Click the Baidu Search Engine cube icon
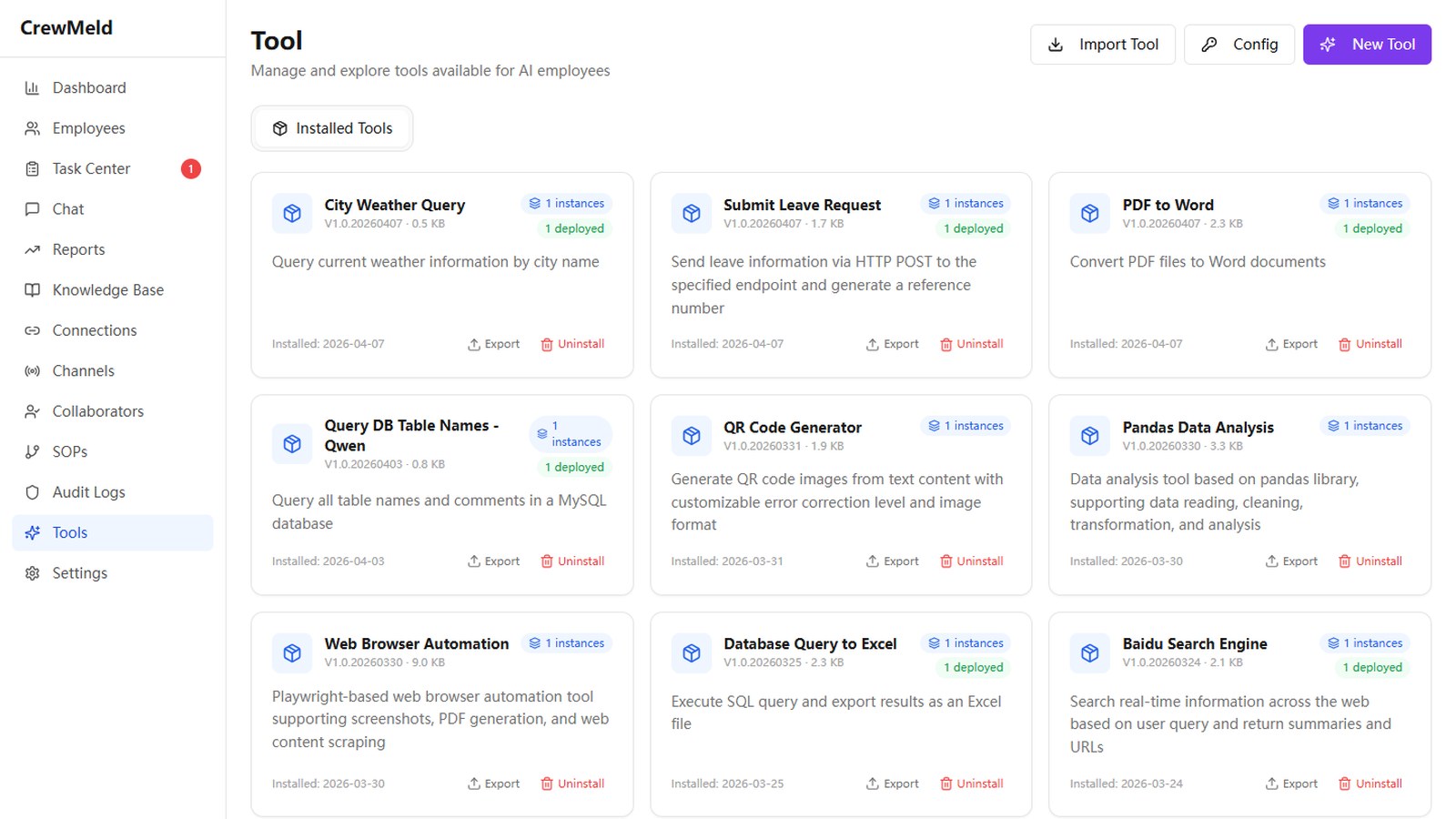The height and width of the screenshot is (819, 1456). (1090, 652)
